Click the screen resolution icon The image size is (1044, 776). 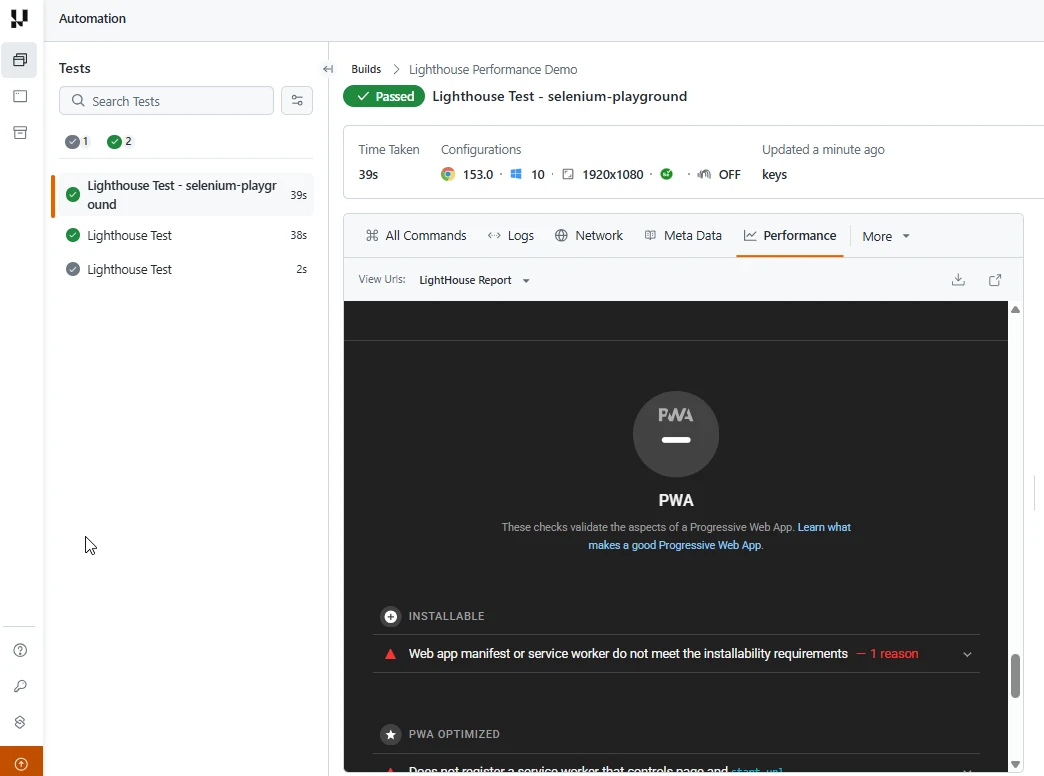point(568,174)
